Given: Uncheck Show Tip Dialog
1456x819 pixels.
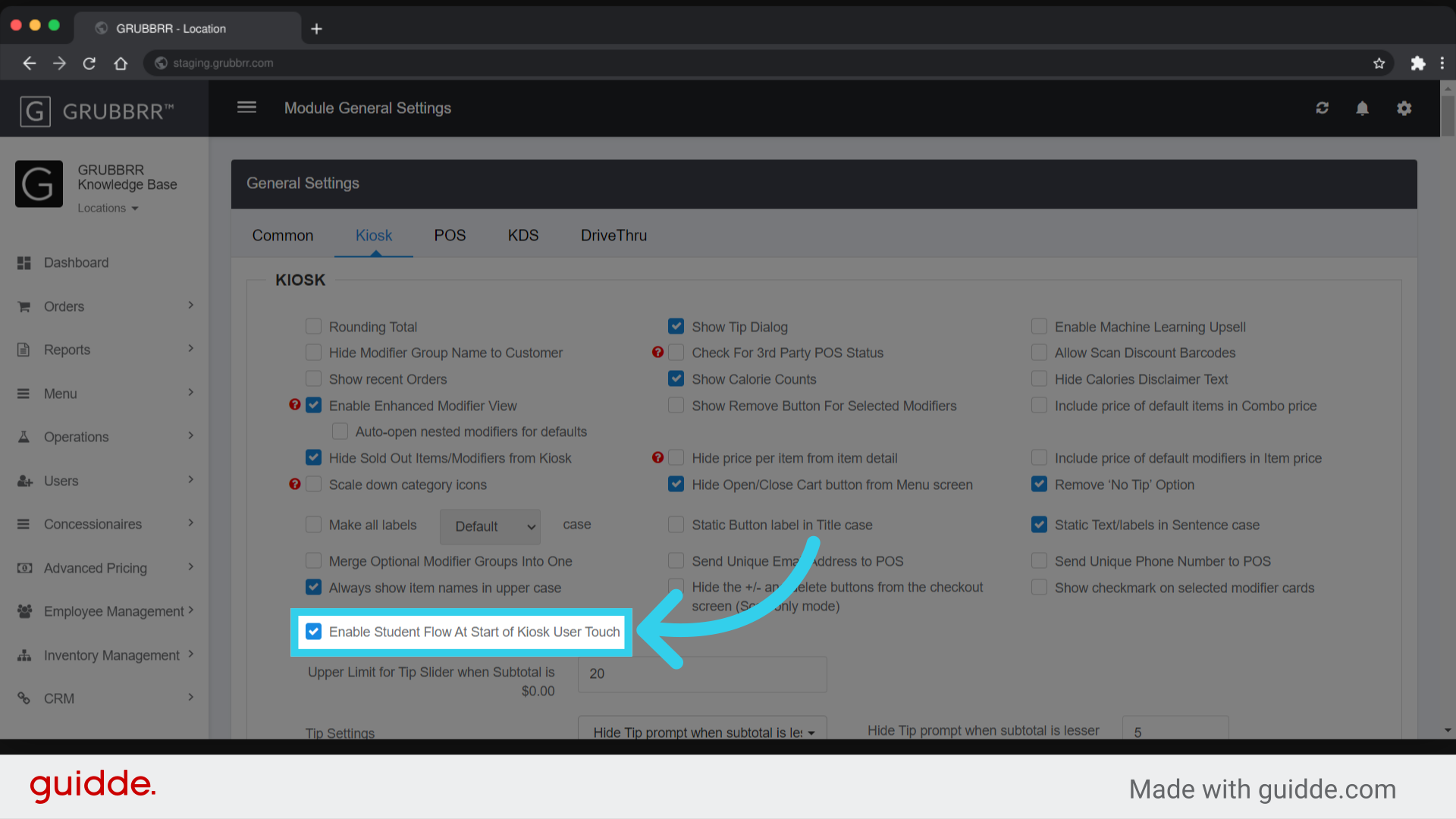Looking at the screenshot, I should click(676, 326).
